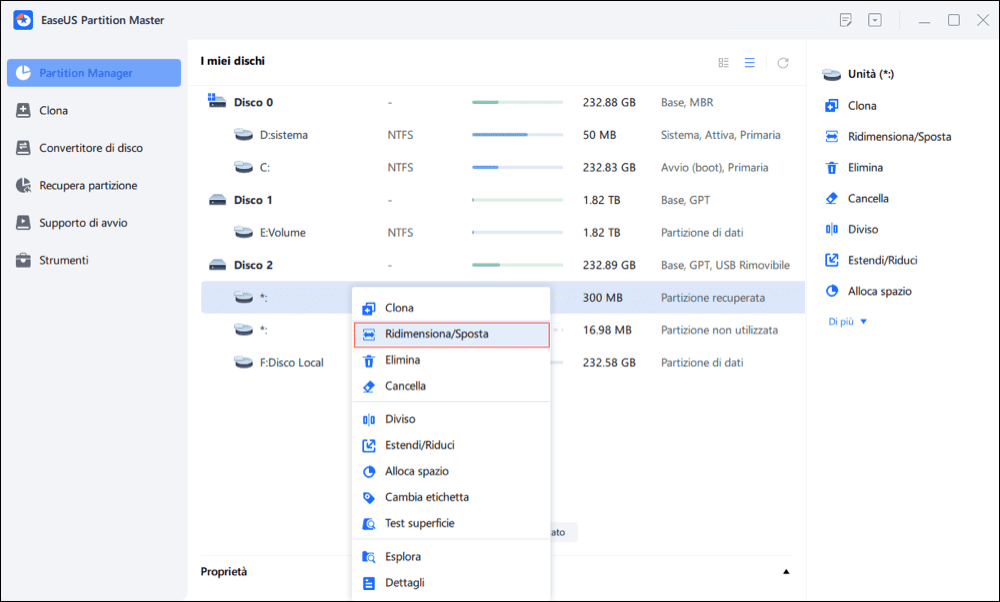Open Clona in the left sidebar
This screenshot has width=1000, height=602.
coord(94,110)
